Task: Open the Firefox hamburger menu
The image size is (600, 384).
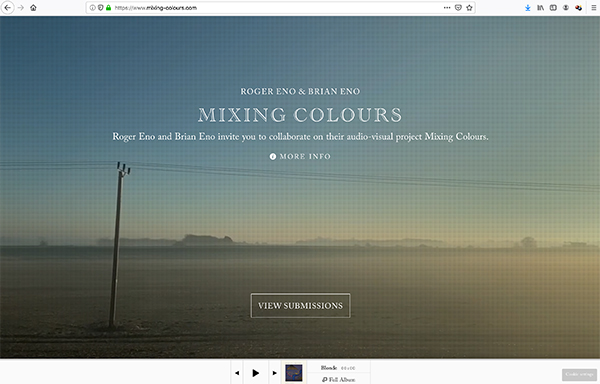Action: click(x=593, y=8)
